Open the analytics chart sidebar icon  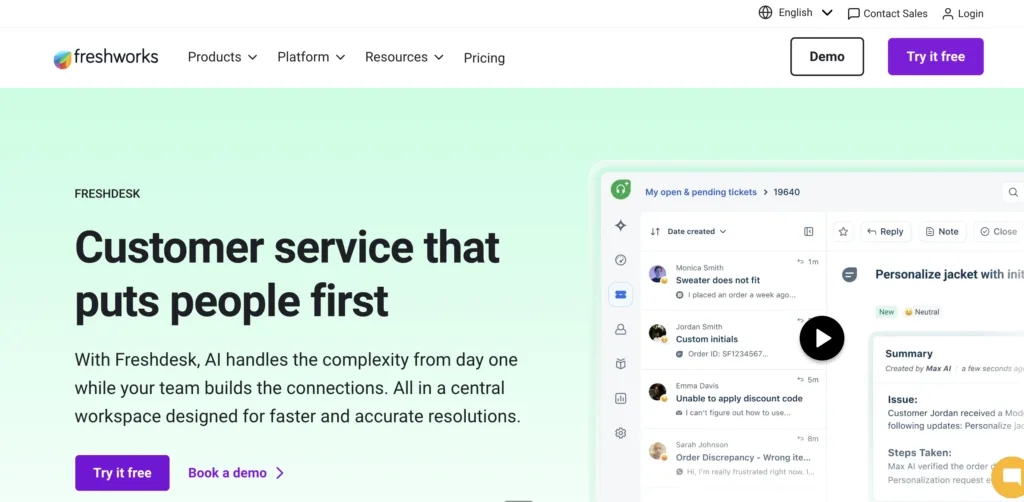coord(620,398)
